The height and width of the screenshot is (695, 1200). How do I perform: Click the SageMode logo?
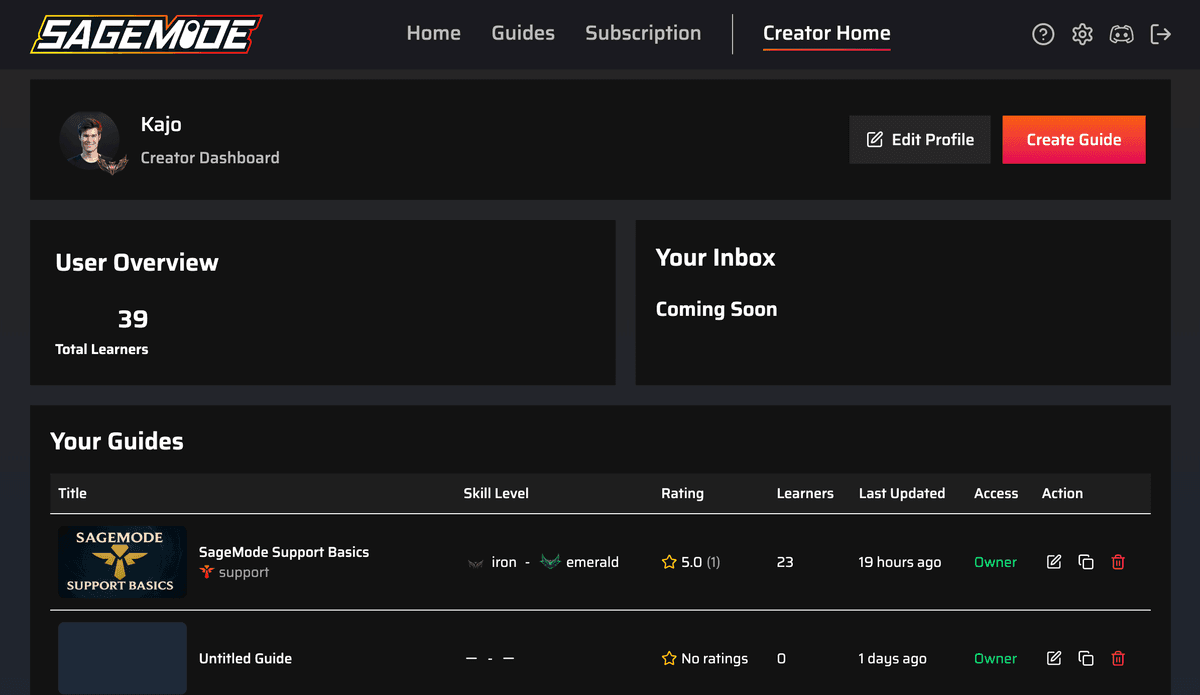146,34
